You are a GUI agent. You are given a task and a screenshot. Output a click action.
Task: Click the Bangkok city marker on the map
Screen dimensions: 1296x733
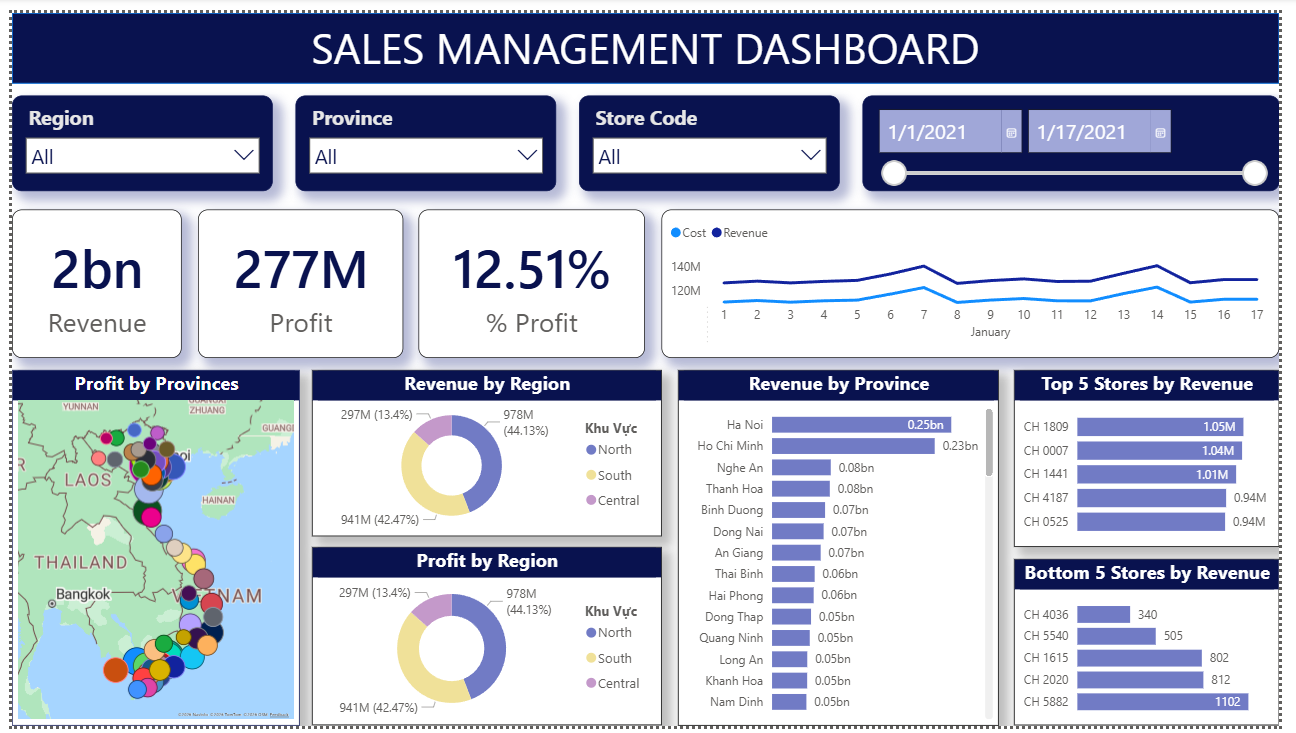[52, 603]
